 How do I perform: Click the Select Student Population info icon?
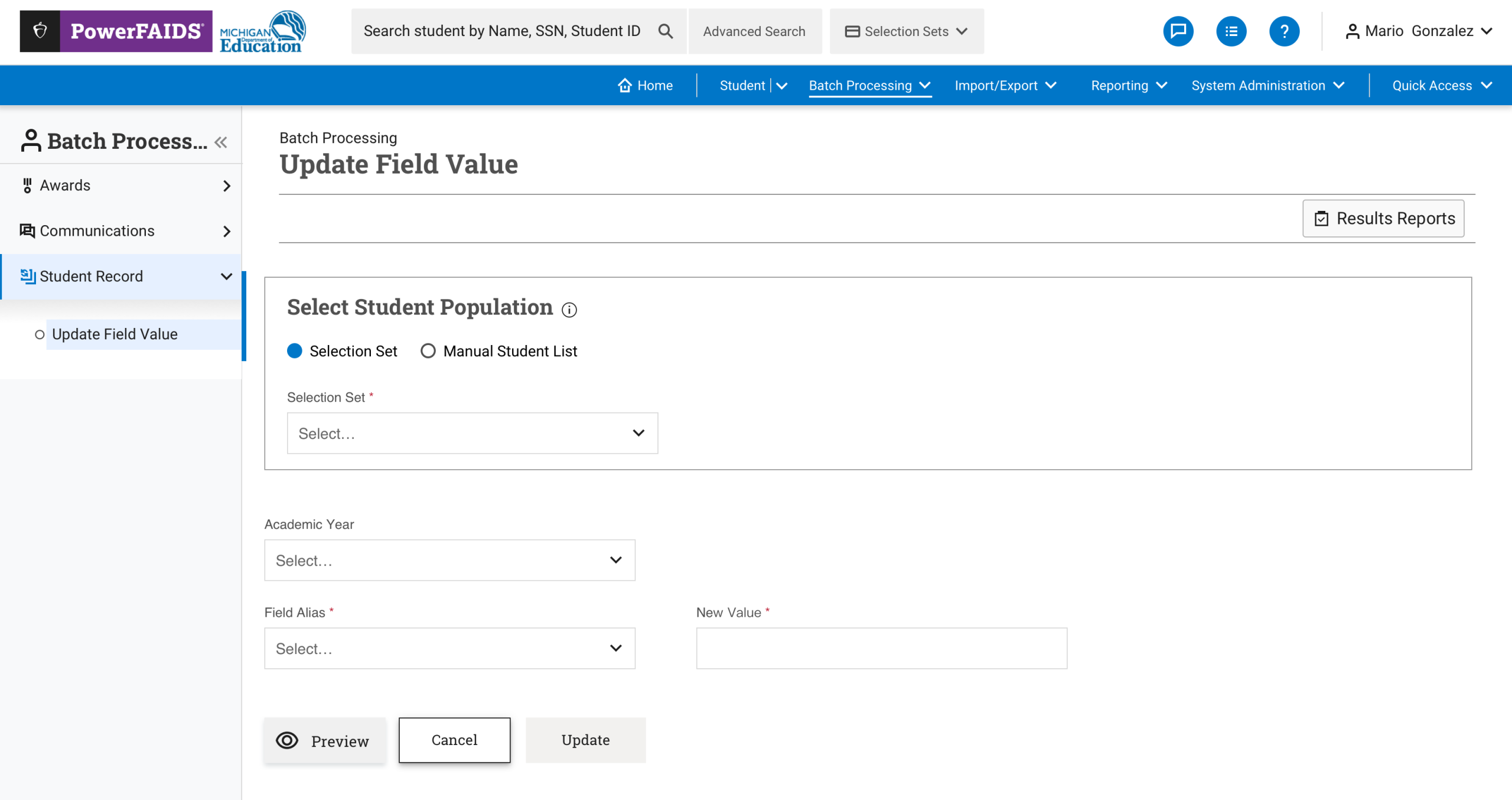click(x=569, y=310)
